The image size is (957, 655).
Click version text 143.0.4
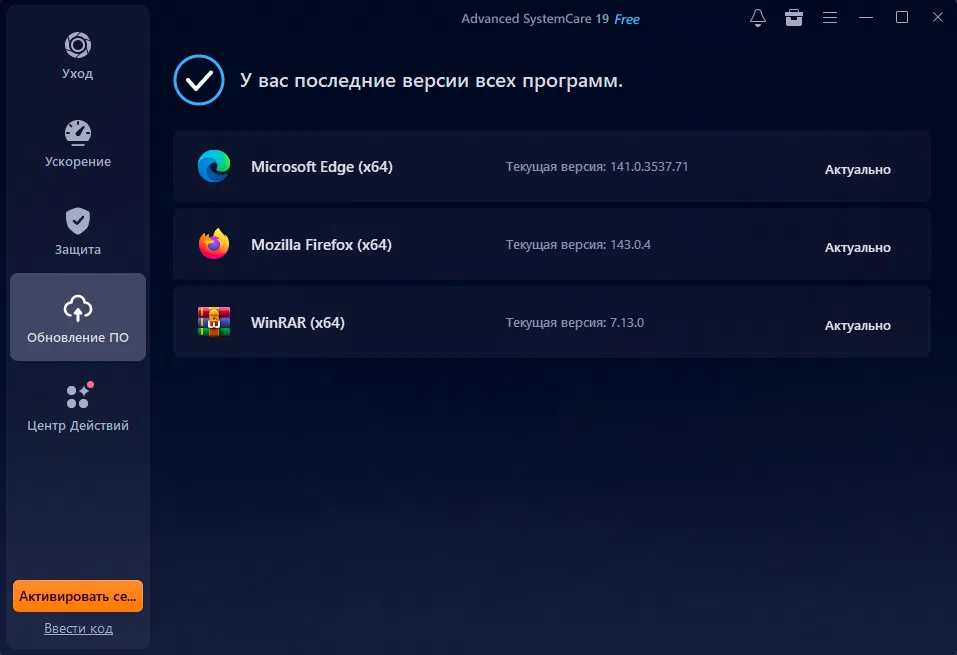pos(630,245)
